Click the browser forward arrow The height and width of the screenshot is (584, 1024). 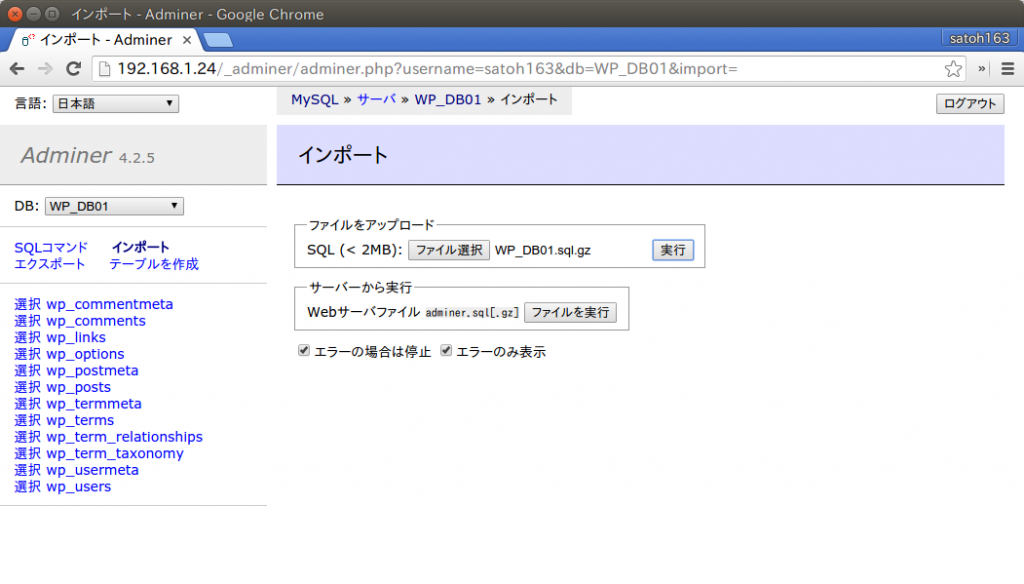click(x=45, y=69)
